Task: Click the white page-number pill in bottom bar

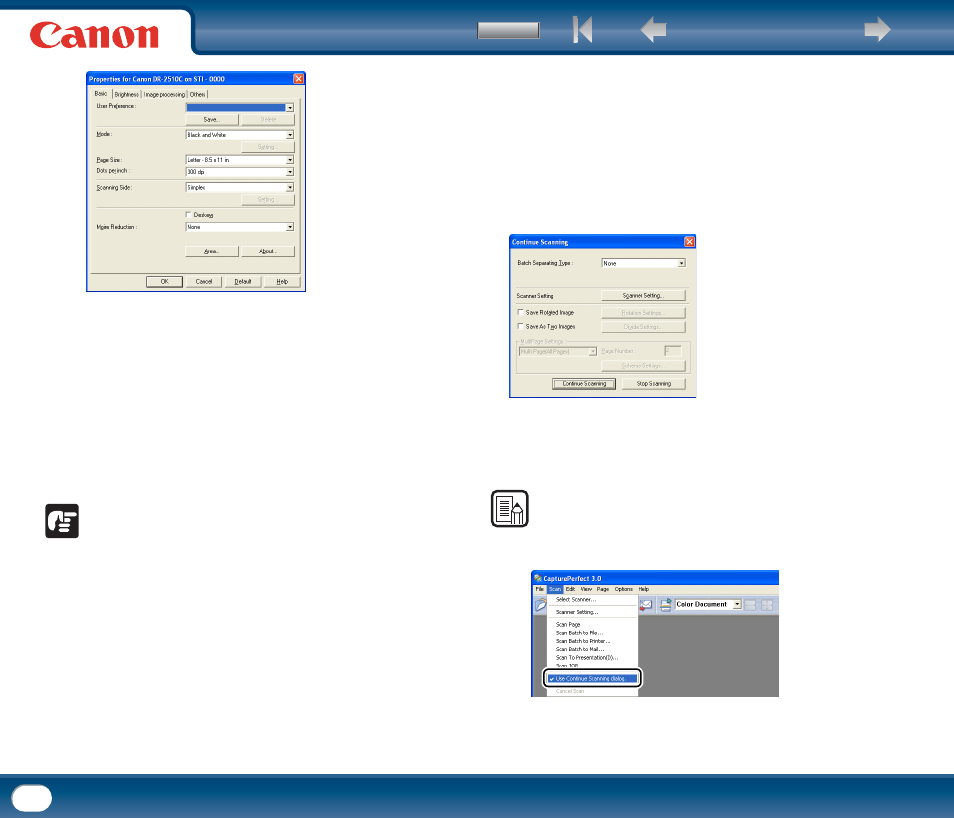Action: 32,798
